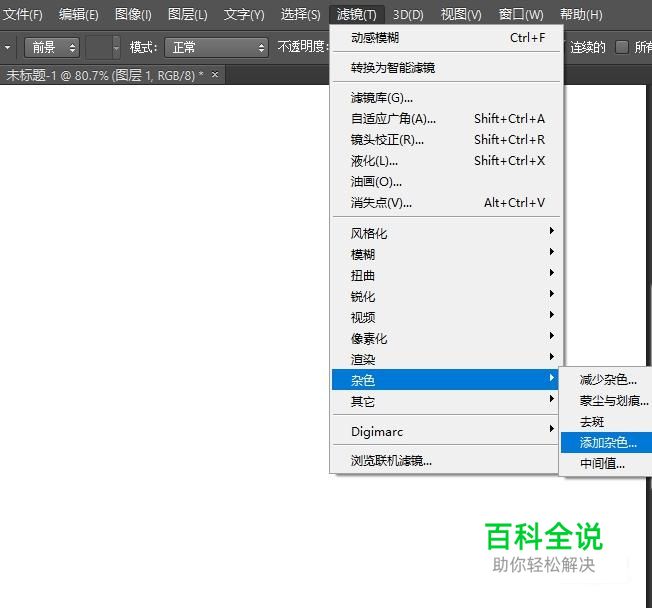Open the 编辑(E) menu
The image size is (652, 608).
point(79,15)
